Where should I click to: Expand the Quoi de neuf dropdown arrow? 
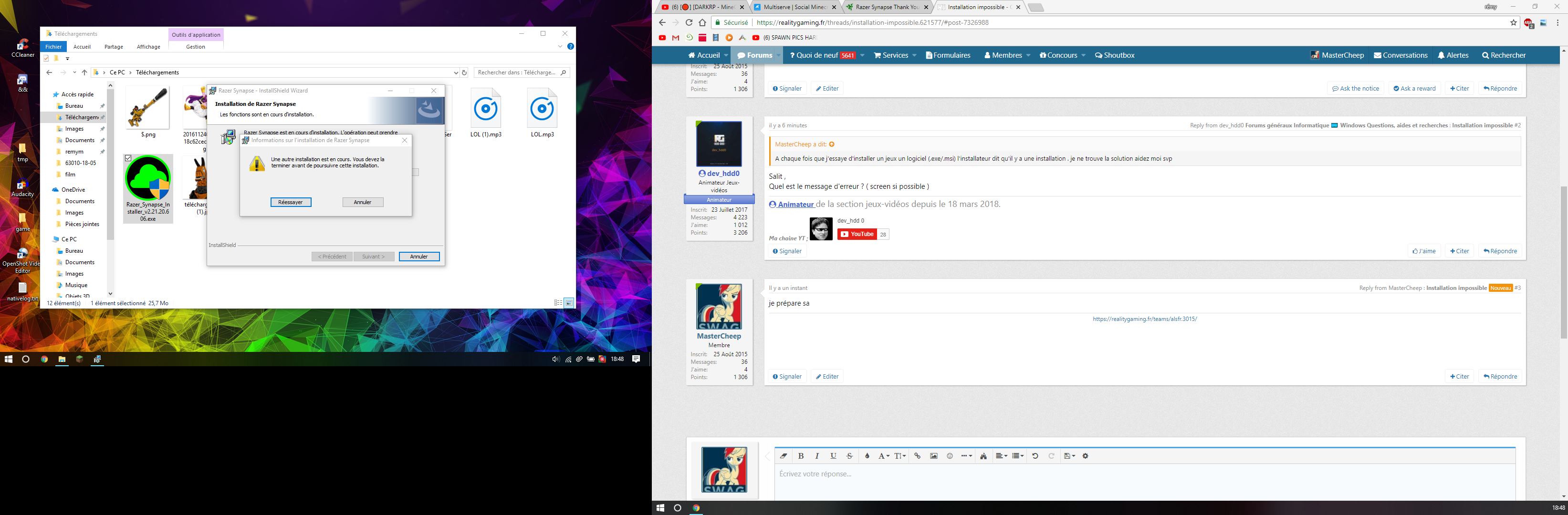pos(862,55)
